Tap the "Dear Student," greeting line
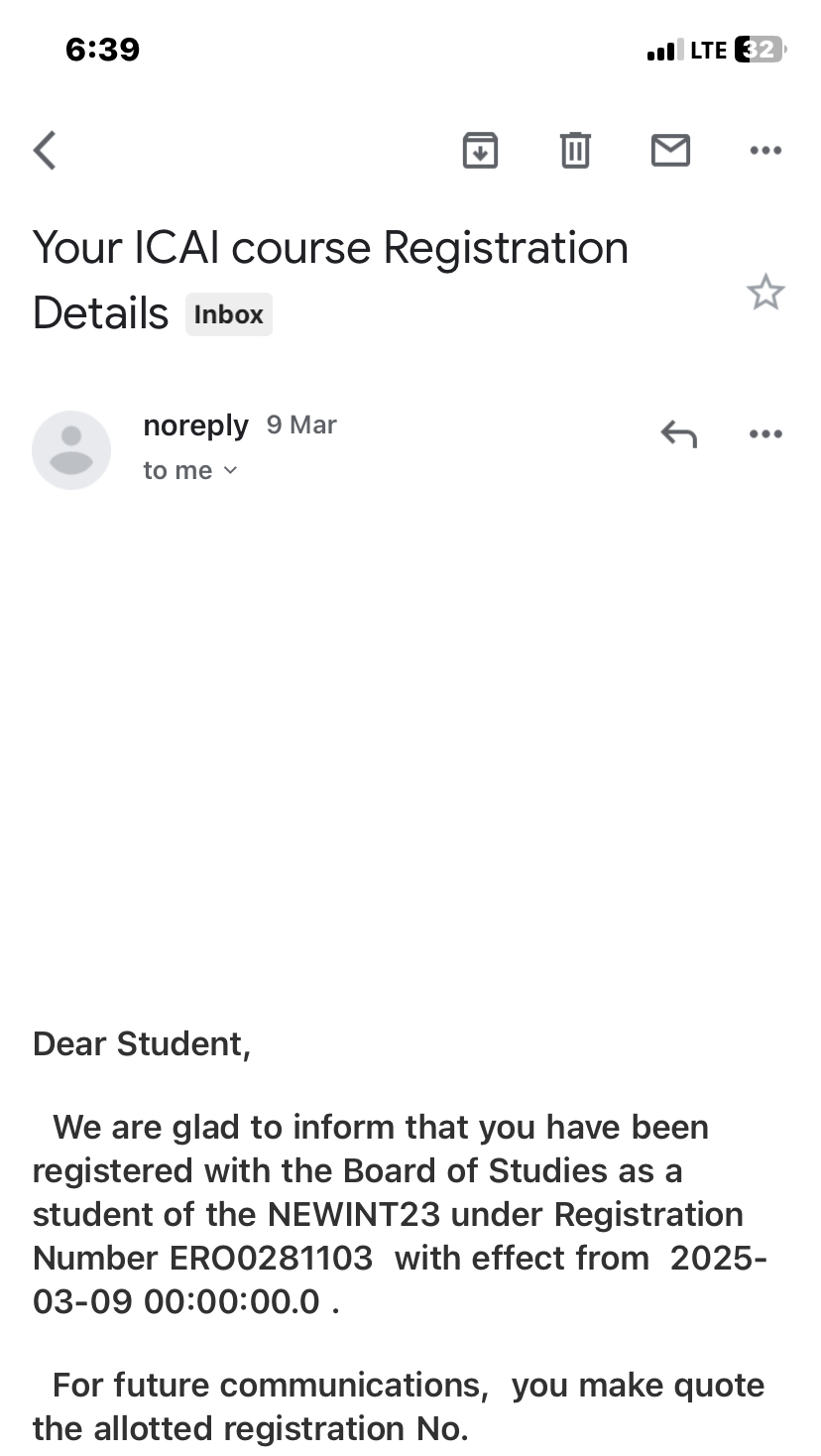The image size is (821, 1456). 142,1043
